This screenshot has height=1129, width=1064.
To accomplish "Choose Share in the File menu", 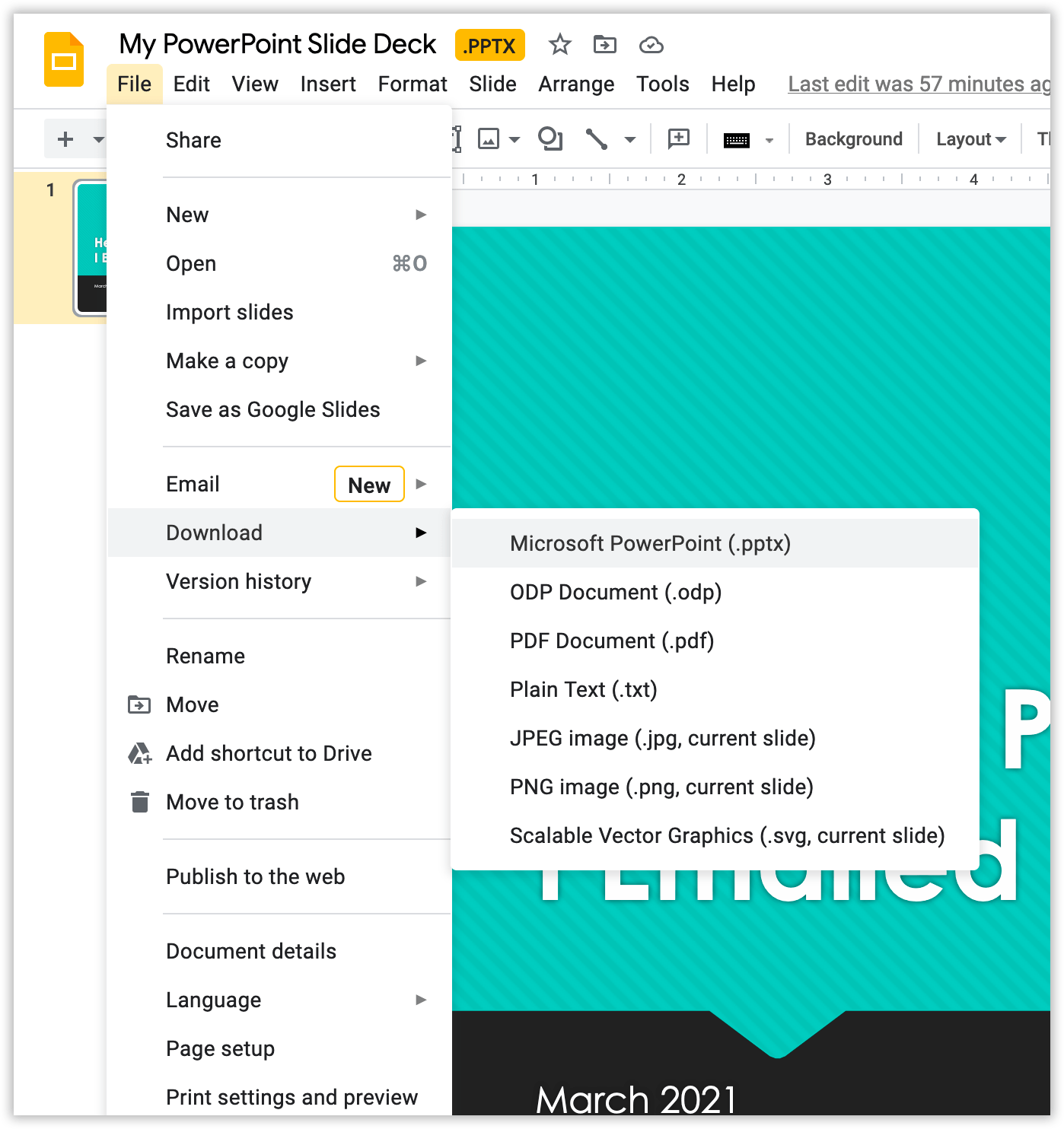I will pos(279,140).
